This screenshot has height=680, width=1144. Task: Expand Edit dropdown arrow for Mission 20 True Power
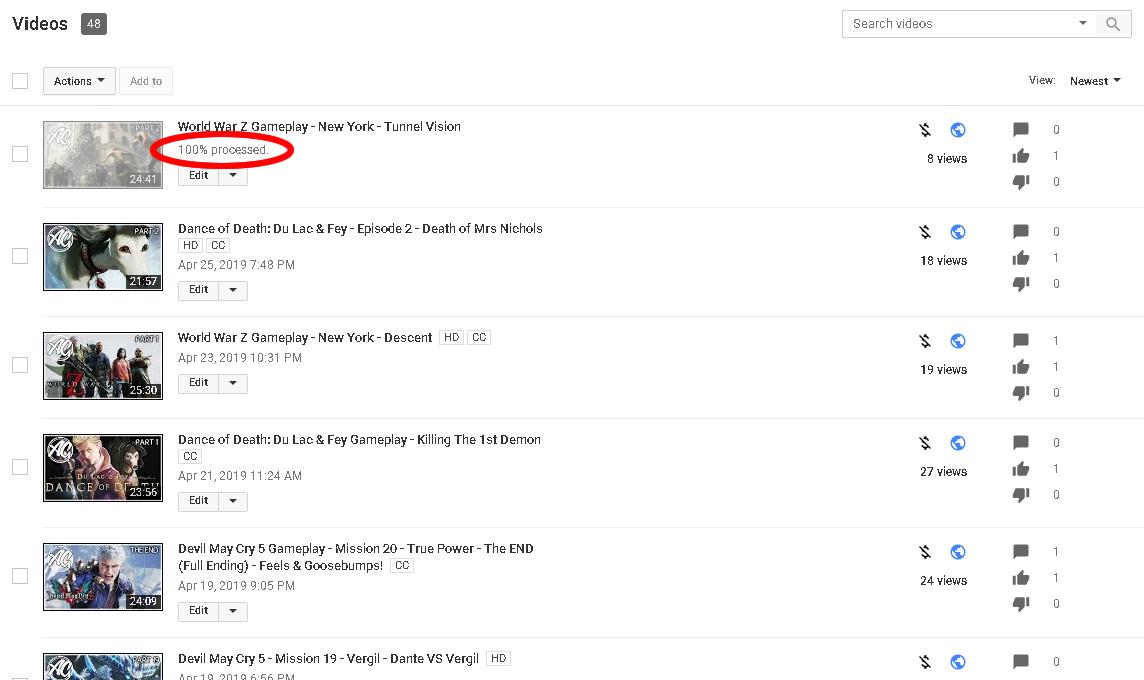pyautogui.click(x=233, y=611)
